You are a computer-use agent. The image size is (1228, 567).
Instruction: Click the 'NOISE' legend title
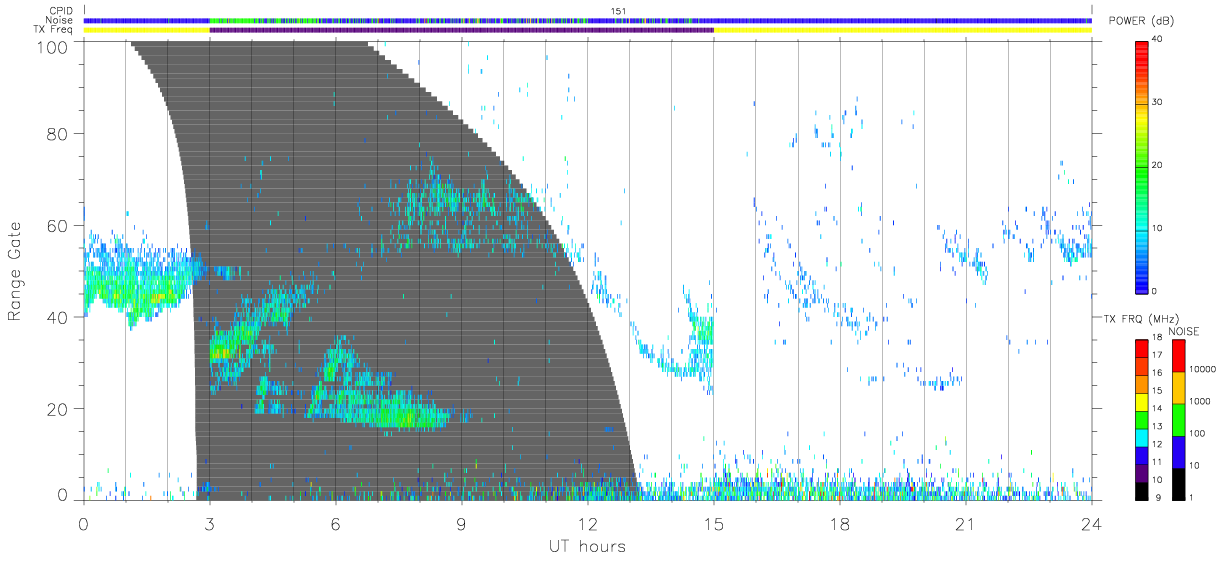1183,330
